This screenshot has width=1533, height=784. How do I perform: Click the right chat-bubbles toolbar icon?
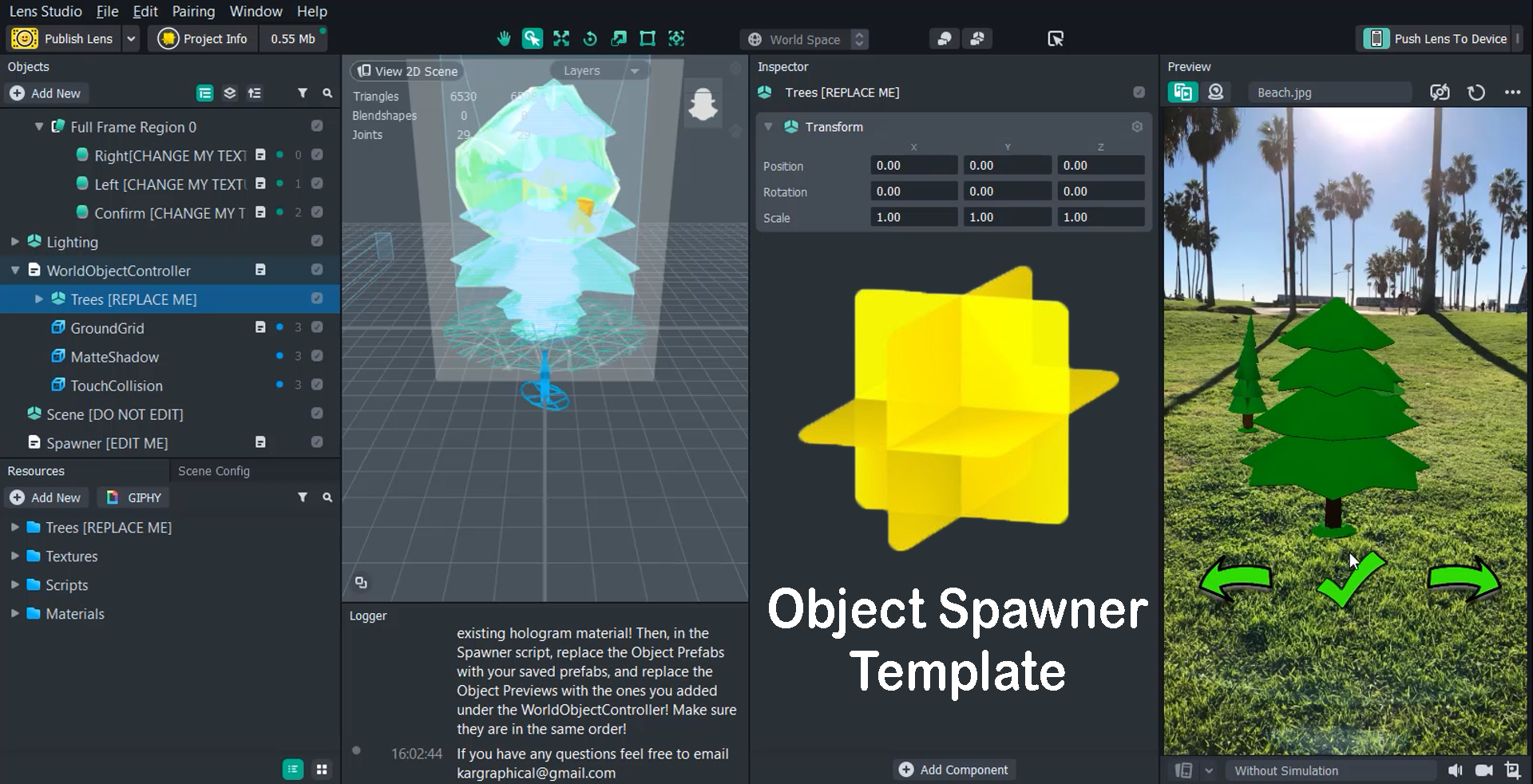click(x=976, y=38)
